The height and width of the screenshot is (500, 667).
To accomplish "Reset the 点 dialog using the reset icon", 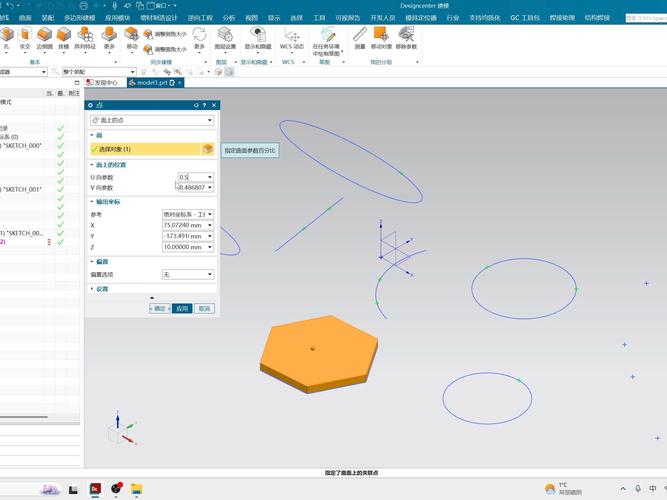I will click(196, 105).
